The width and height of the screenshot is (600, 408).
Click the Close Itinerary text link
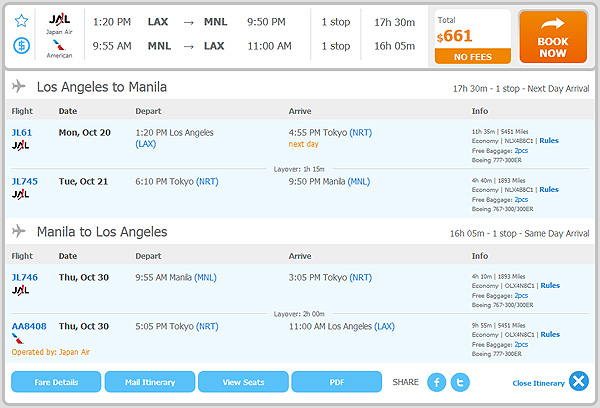[x=538, y=383]
